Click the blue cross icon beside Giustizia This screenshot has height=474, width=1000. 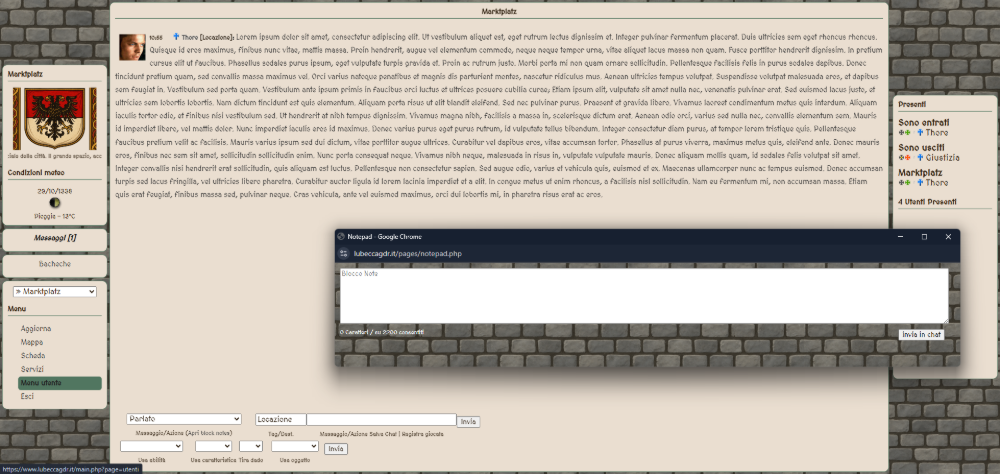coord(918,158)
